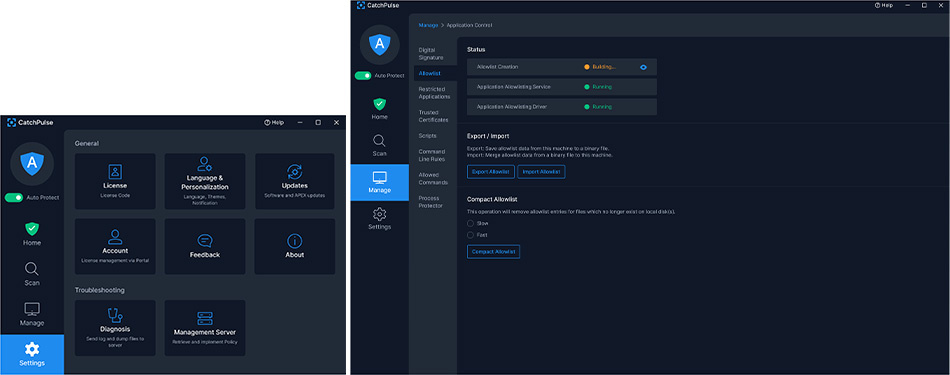The width and height of the screenshot is (950, 375).
Task: Click Import Allowlist button
Action: coord(541,171)
